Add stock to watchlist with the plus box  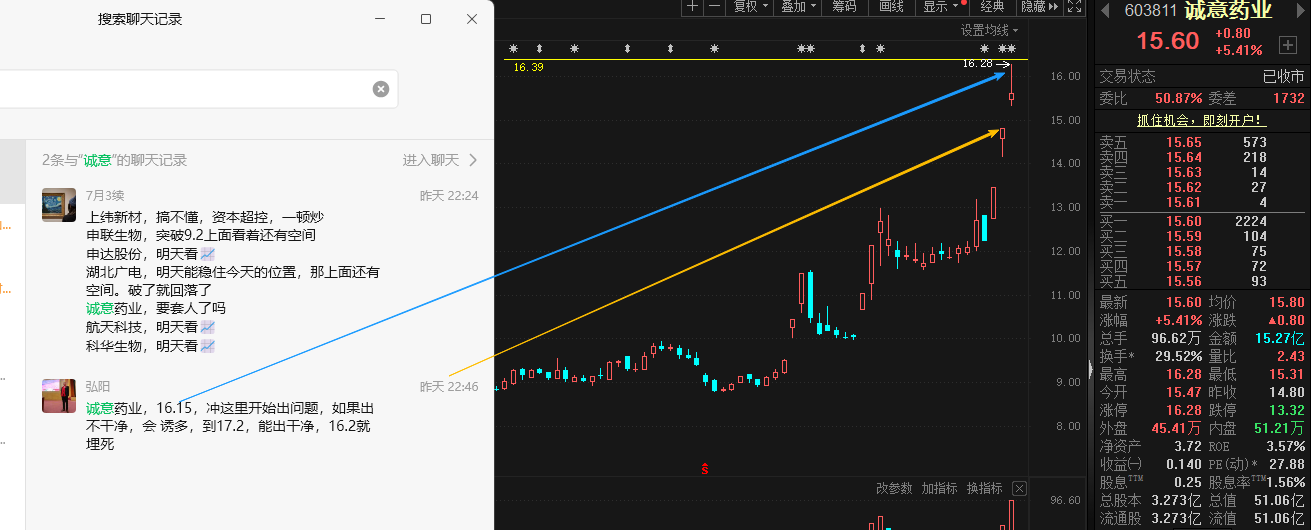(1288, 45)
